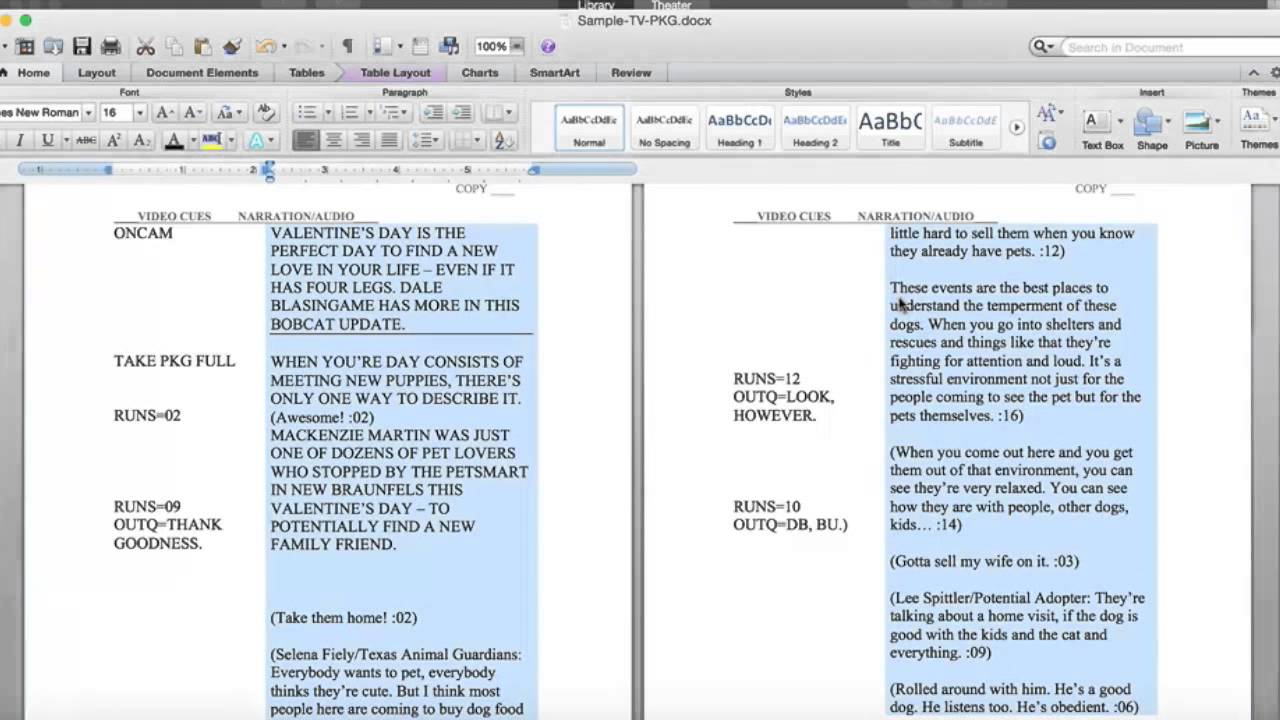Apply the Subtitle style
1280x720 pixels.
click(965, 128)
